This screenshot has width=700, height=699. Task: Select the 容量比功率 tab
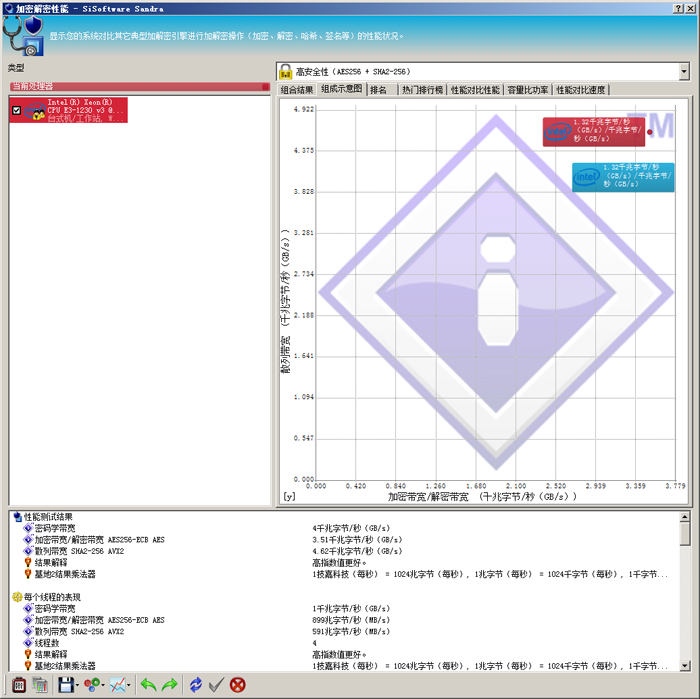coord(528,90)
